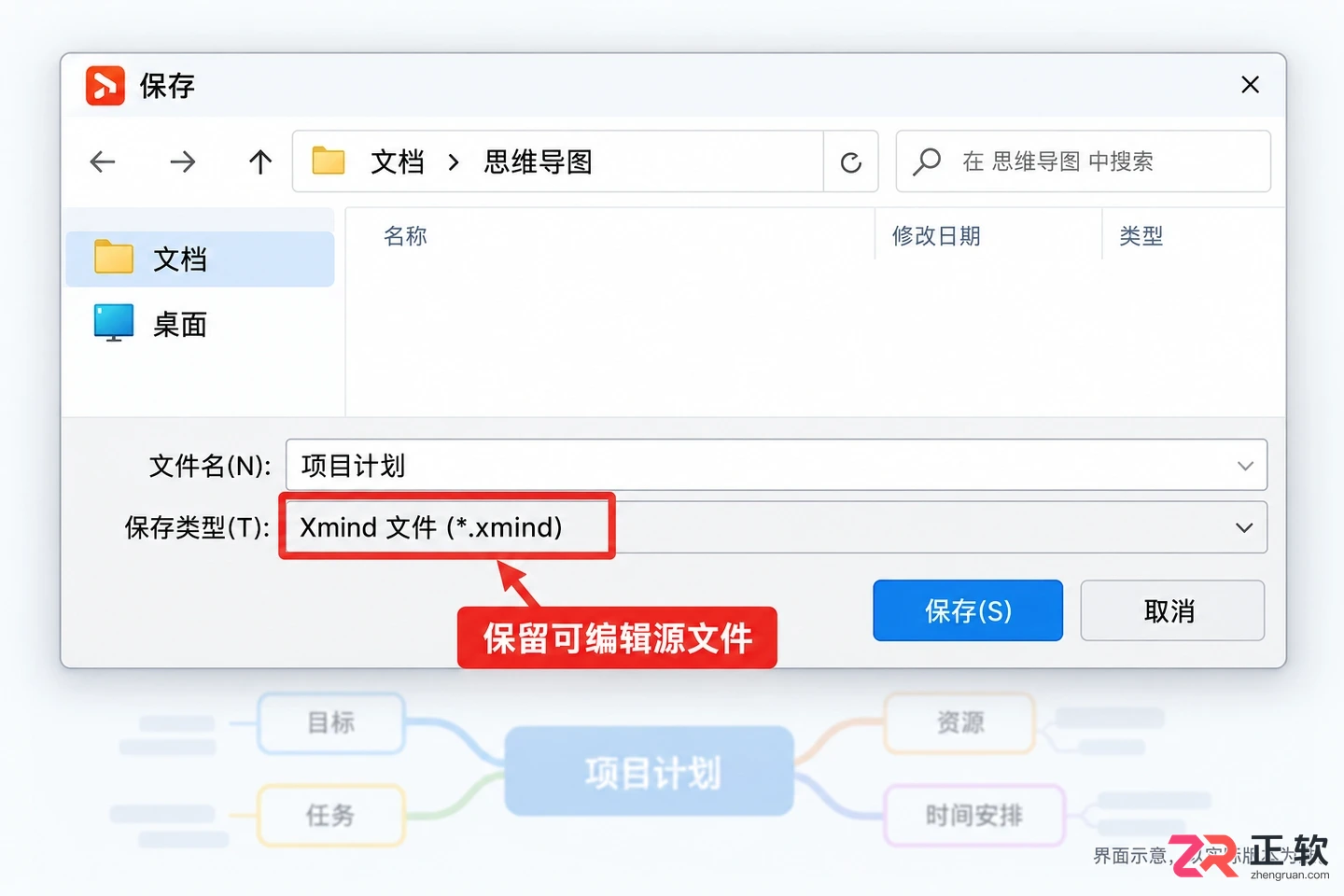Select the 目标 node in mind map
The height and width of the screenshot is (896, 1344).
click(x=331, y=722)
